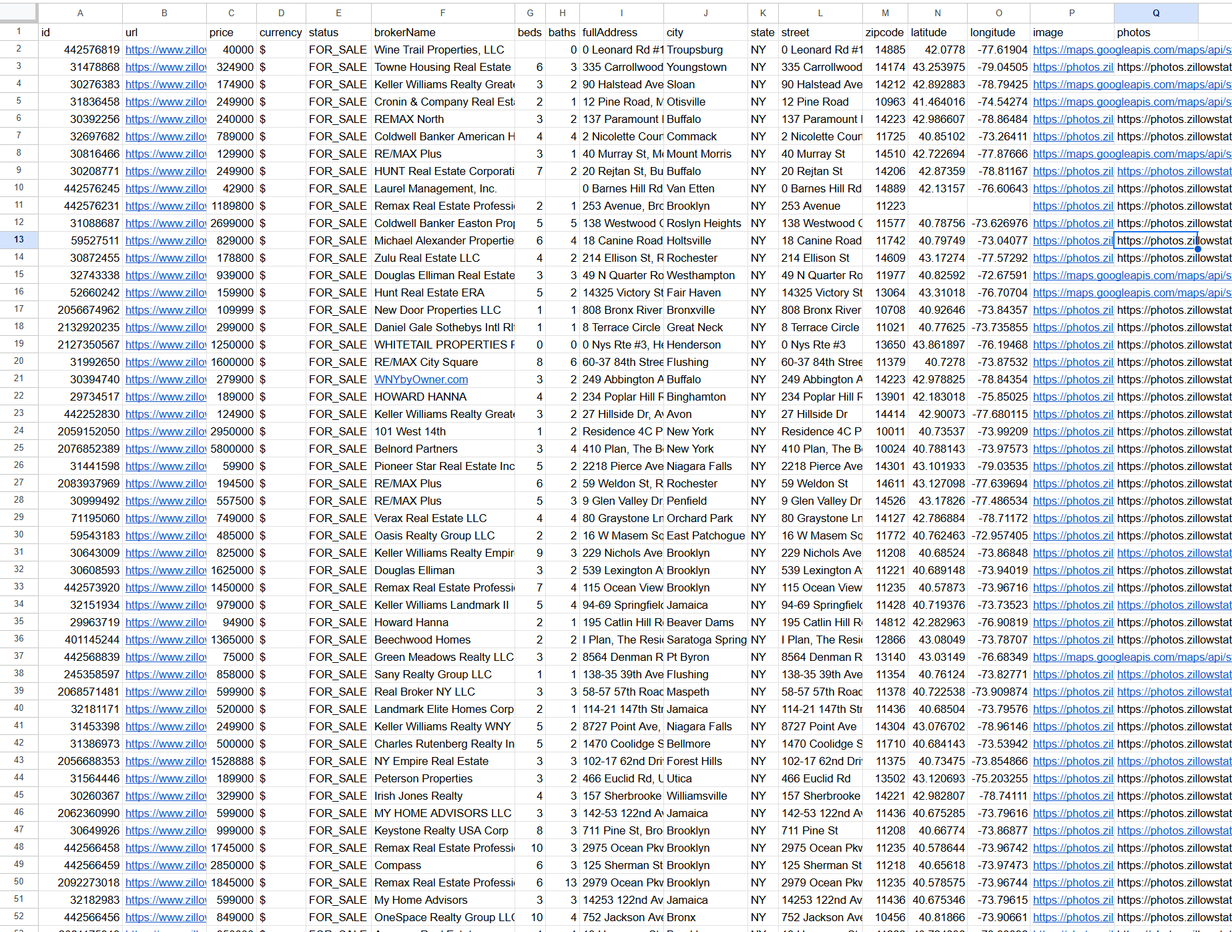The width and height of the screenshot is (1232, 932).
Task: Select column M header
Action: [x=885, y=13]
